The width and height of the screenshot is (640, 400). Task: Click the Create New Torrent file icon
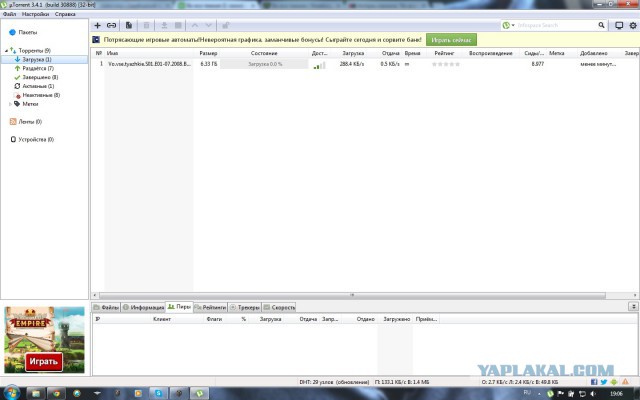(x=129, y=24)
